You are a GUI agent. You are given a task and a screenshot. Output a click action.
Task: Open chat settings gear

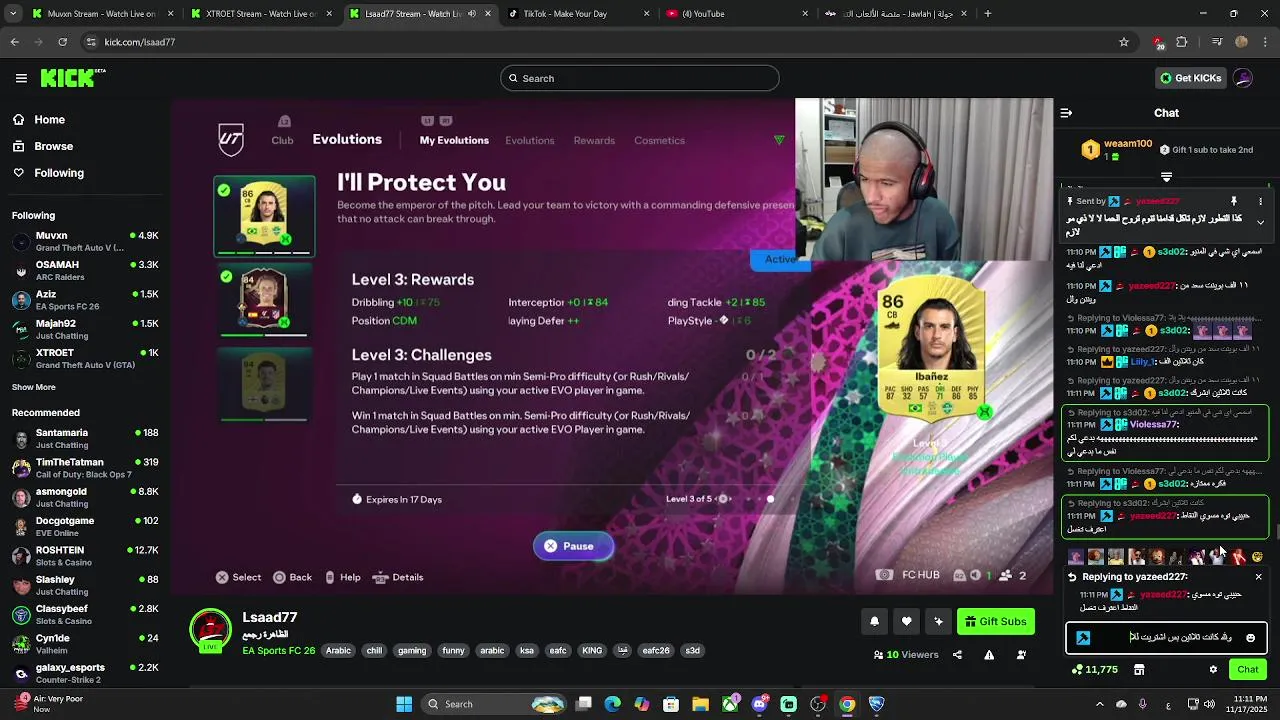(1213, 669)
